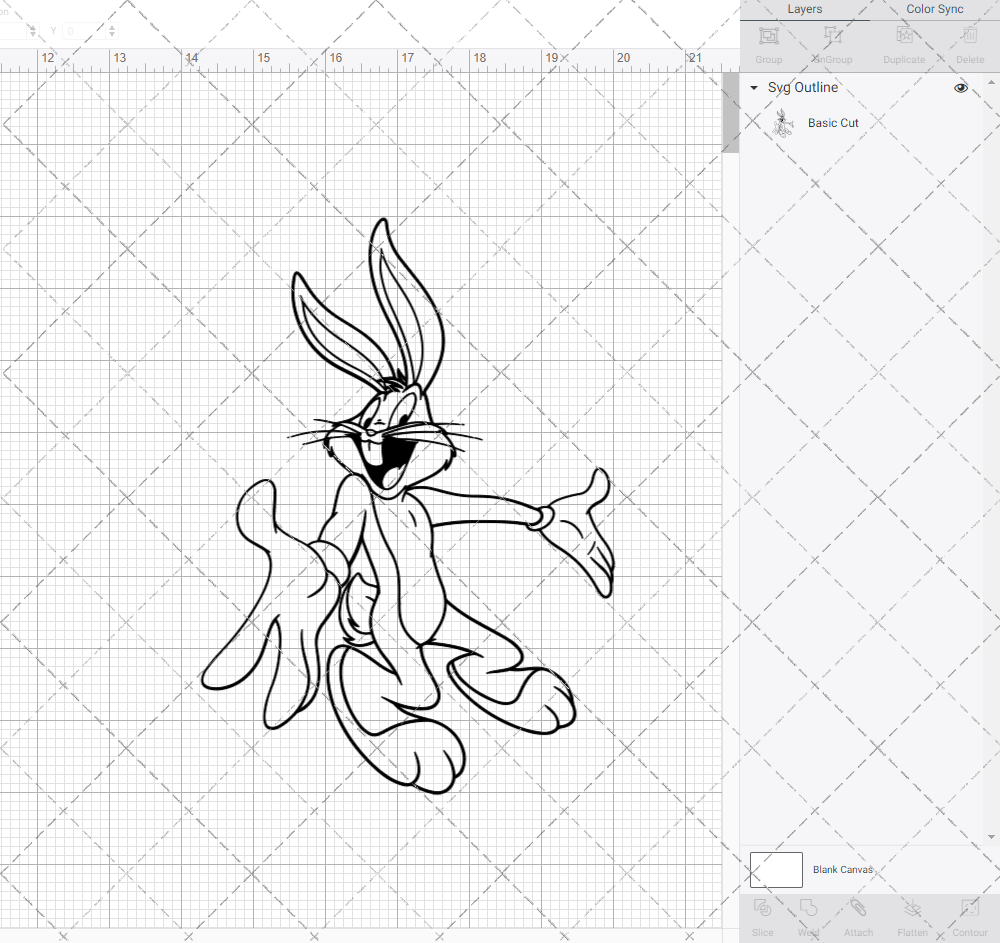Select the Basic Cut layer thumbnail

pos(782,123)
